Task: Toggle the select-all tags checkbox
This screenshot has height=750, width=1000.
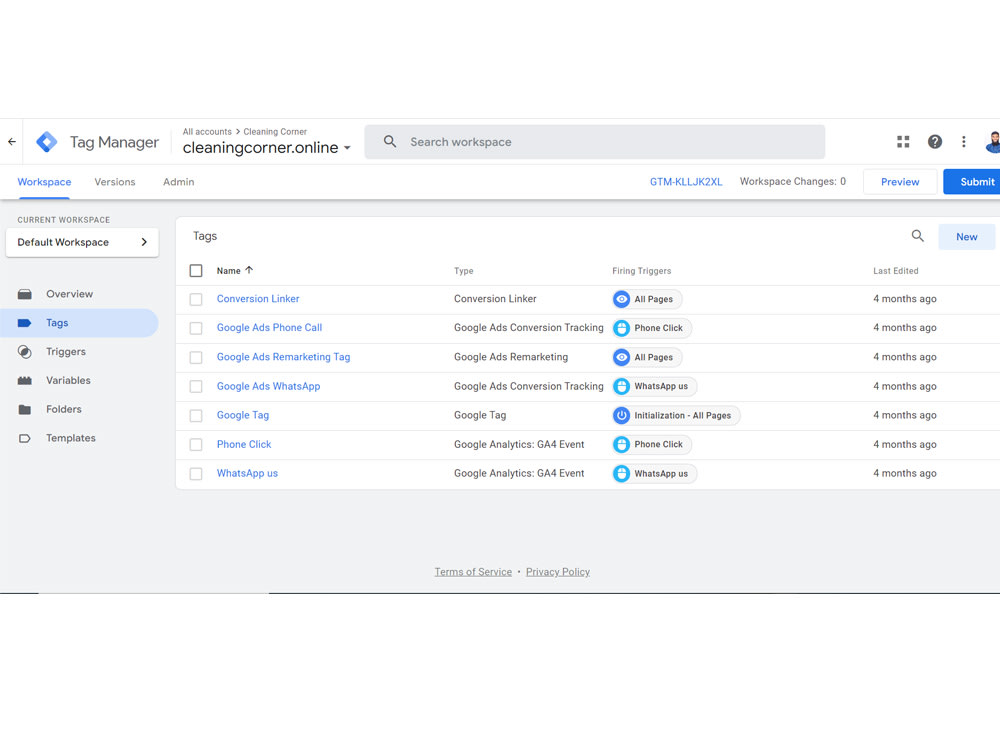Action: tap(196, 270)
